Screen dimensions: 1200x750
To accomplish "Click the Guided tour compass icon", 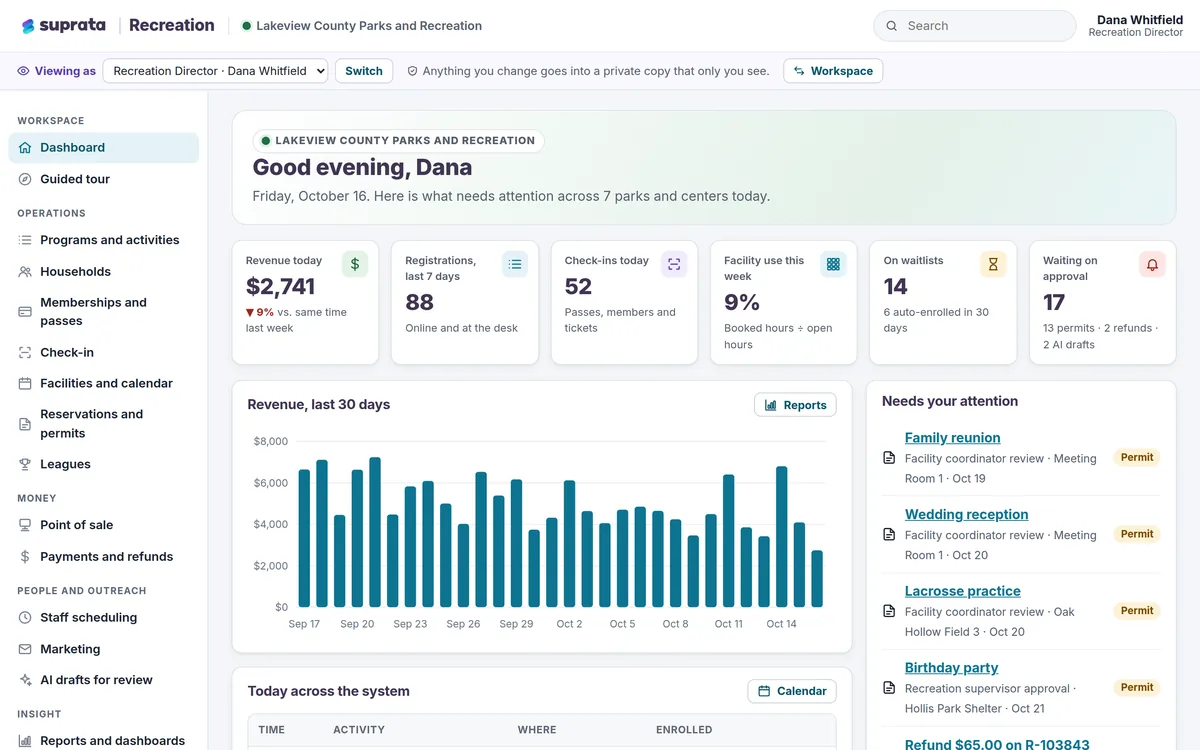I will [x=25, y=179].
